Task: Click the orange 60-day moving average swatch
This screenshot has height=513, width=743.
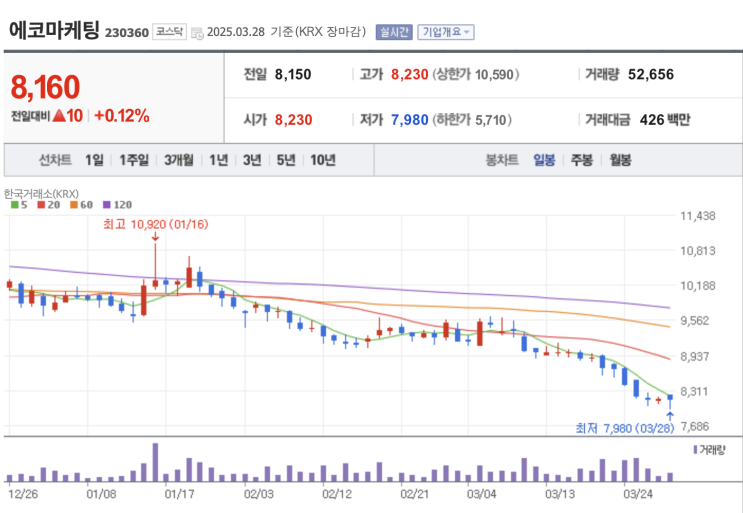Action: point(73,205)
